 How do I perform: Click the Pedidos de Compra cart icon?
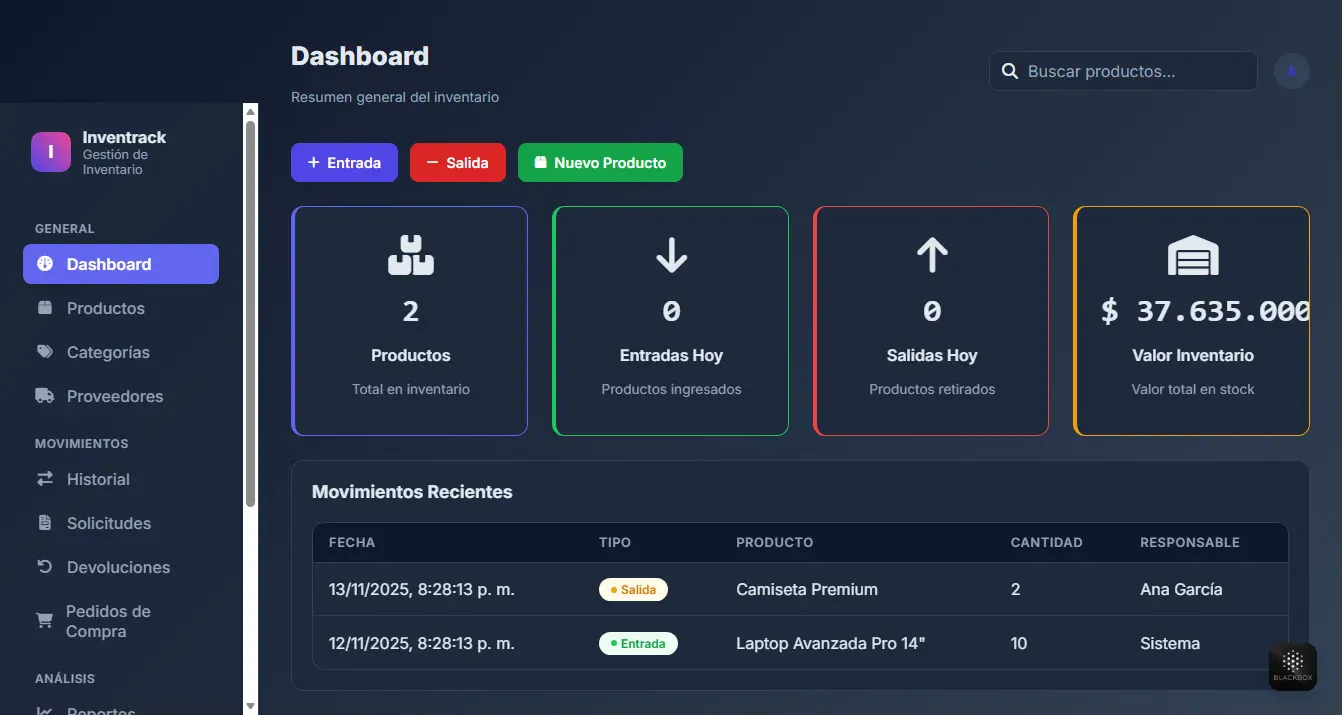tap(44, 620)
